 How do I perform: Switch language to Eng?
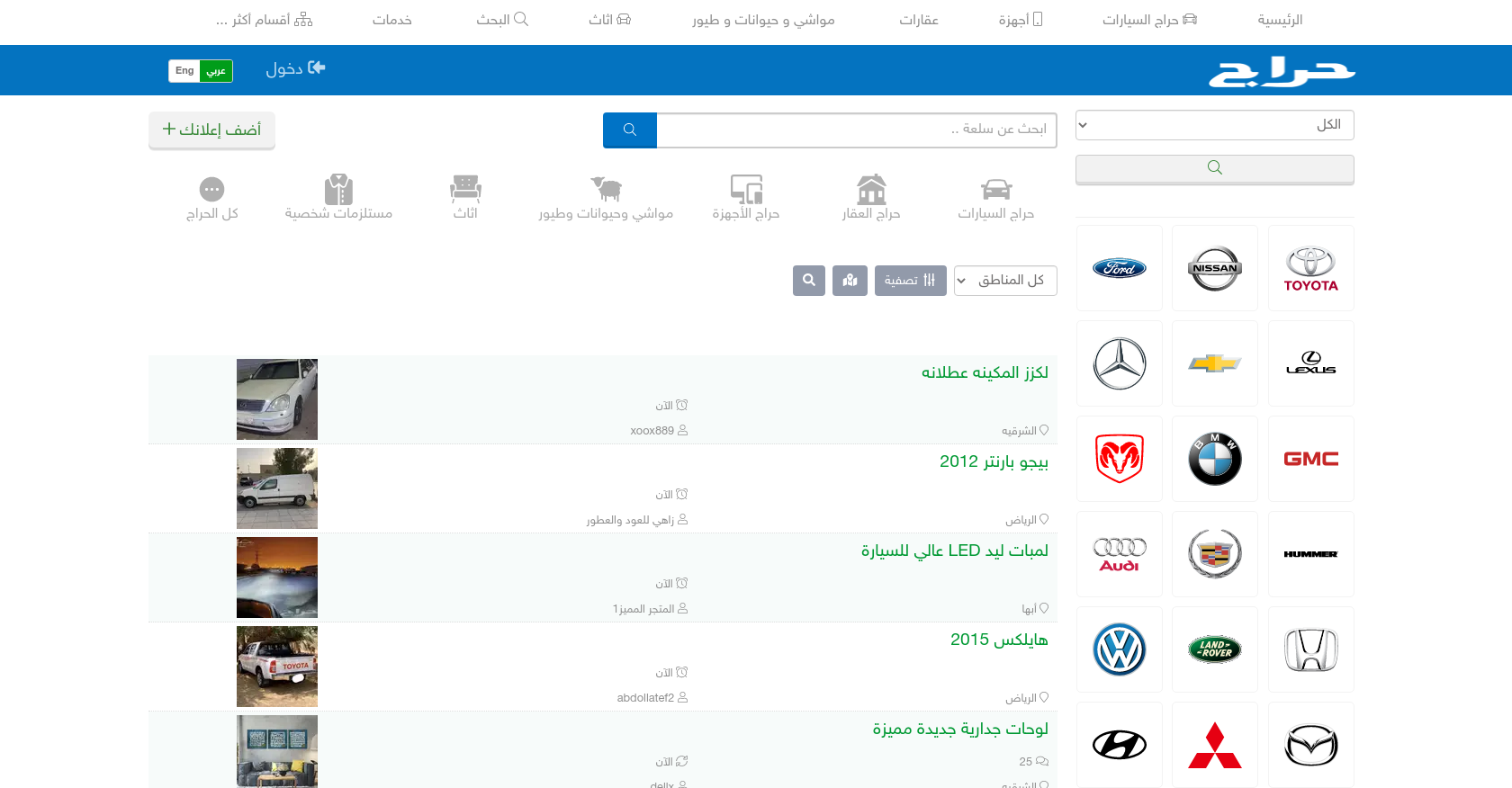click(x=184, y=71)
